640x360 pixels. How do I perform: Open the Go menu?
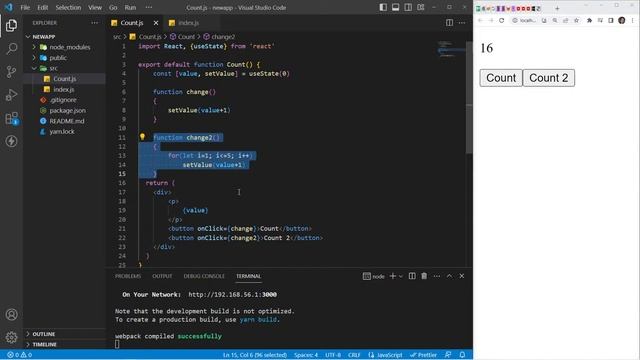pyautogui.click(x=113, y=7)
